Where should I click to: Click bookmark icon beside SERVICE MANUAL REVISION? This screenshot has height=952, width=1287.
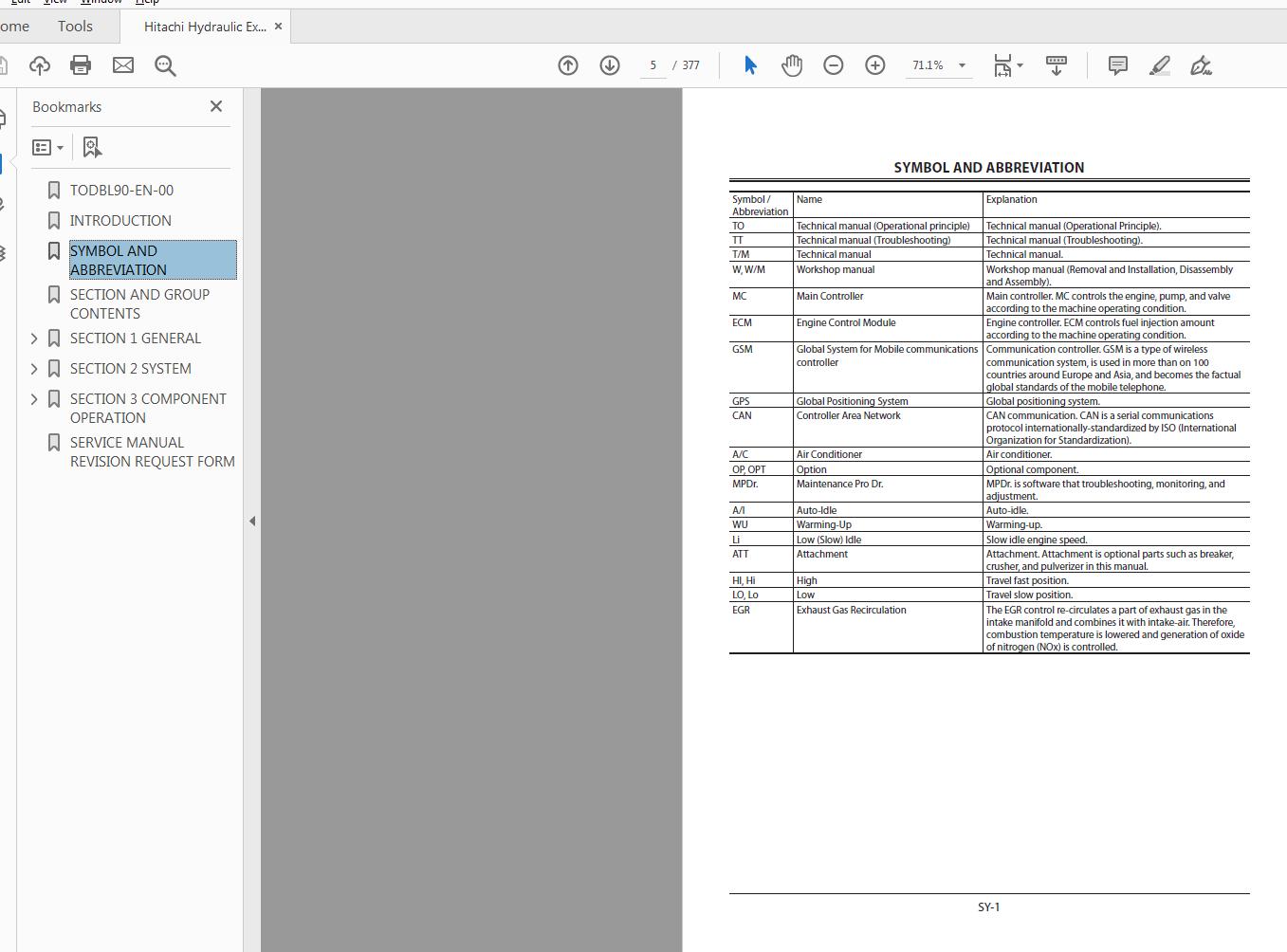[x=54, y=443]
